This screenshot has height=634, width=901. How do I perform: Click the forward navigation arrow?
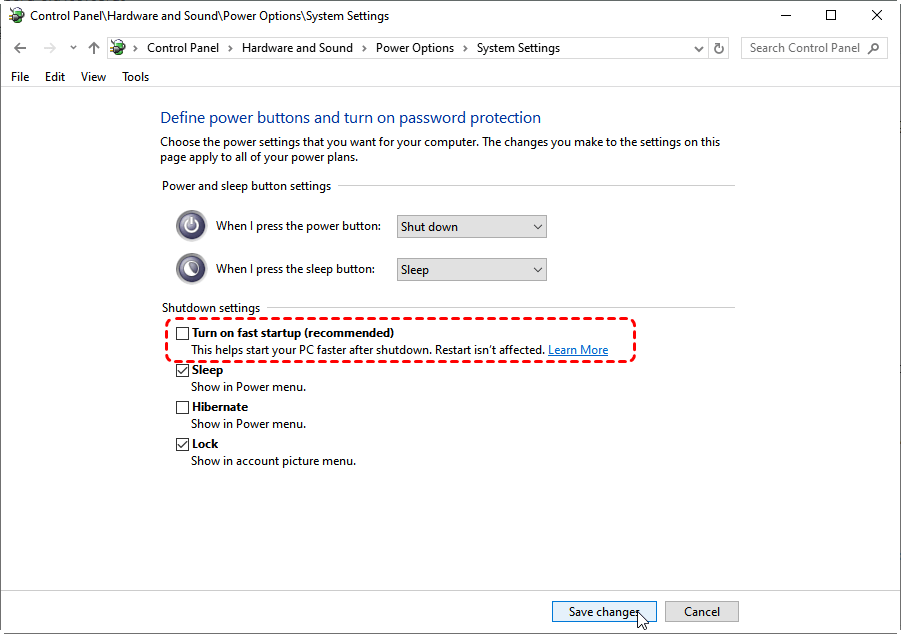click(50, 48)
